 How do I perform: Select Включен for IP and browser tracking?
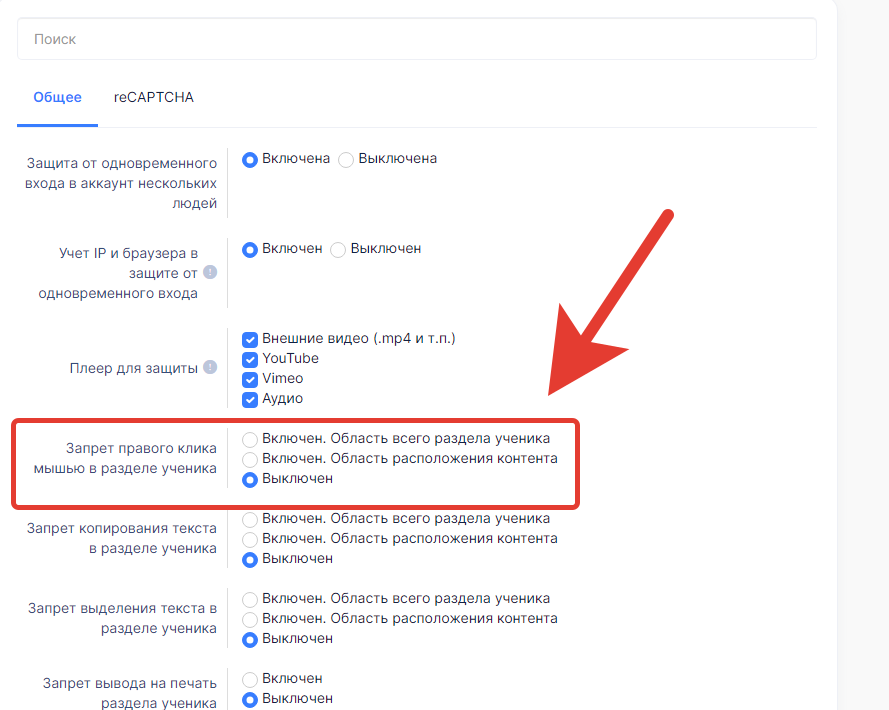(250, 250)
